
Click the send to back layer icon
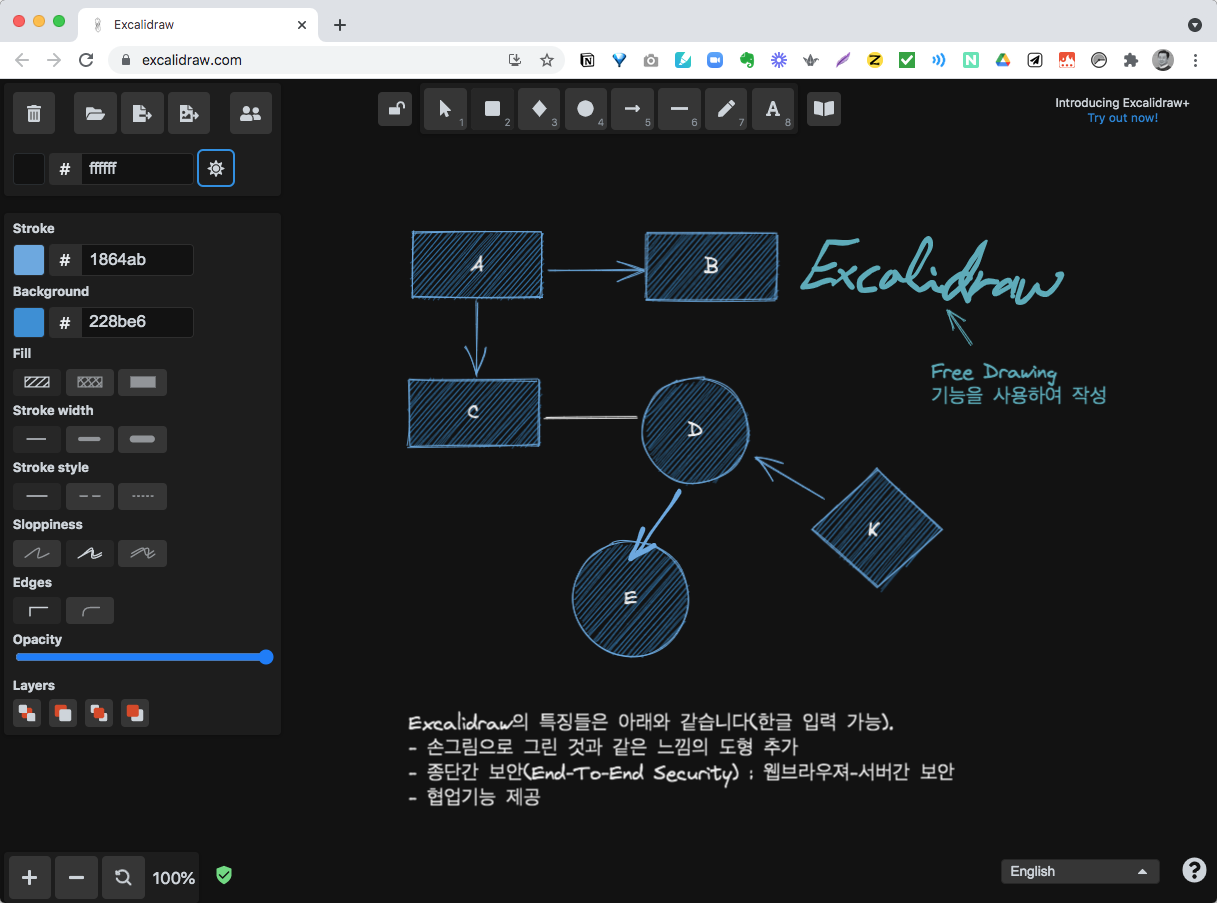[27, 713]
